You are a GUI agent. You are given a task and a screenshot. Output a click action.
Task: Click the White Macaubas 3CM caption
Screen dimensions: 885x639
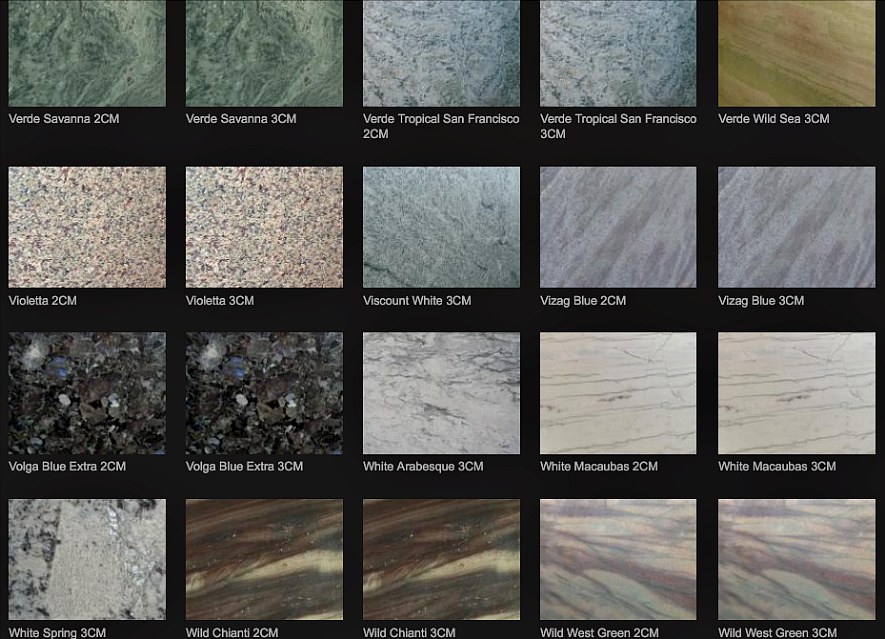click(777, 467)
